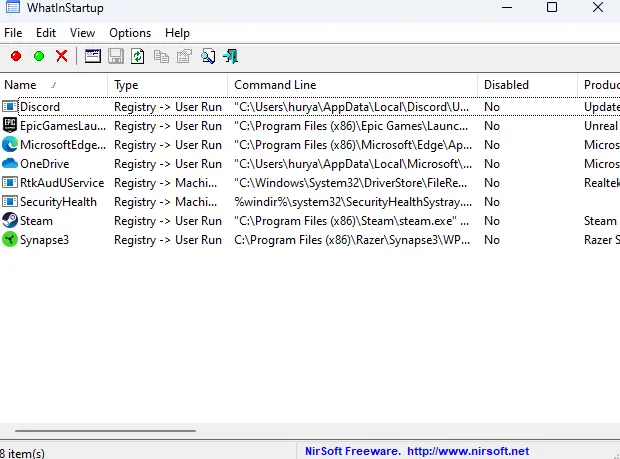Open the Properties window toolbar icon
Screen dimensions: 620x459
[x=93, y=57]
